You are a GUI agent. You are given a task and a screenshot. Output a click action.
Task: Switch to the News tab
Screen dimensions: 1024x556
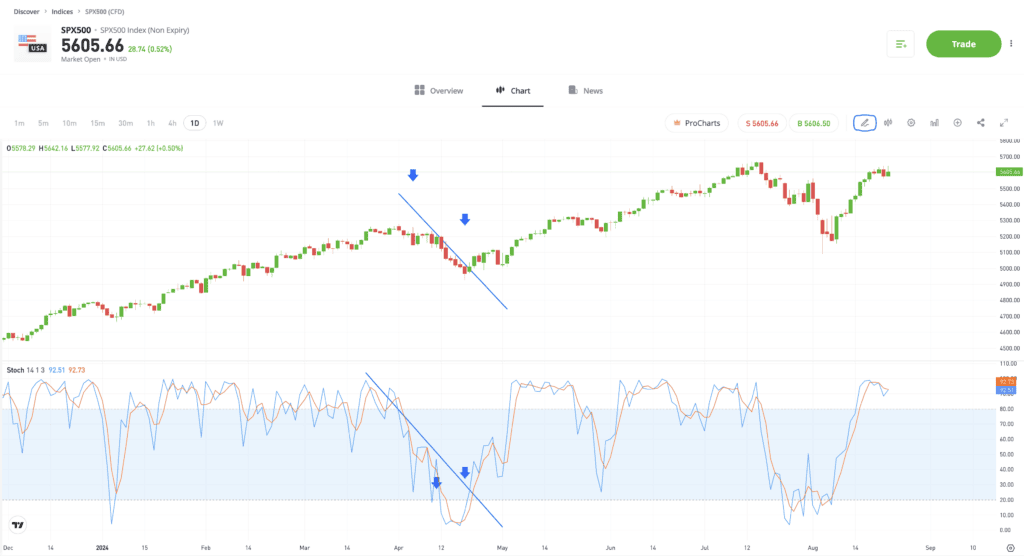[x=586, y=91]
